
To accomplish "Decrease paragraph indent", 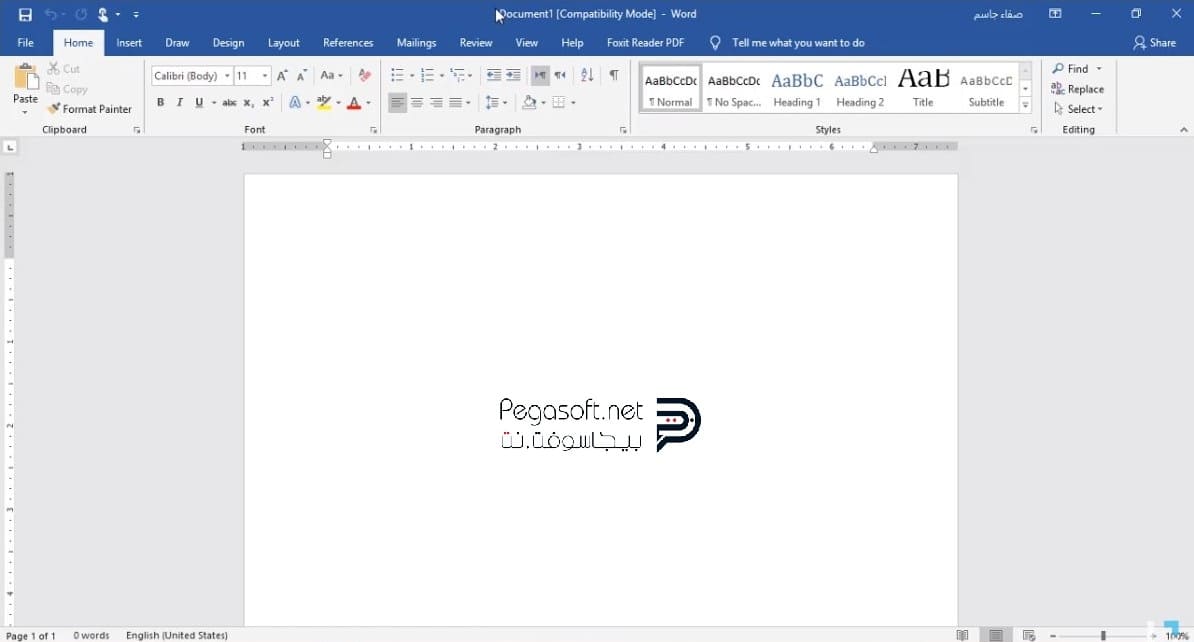I will (x=493, y=75).
